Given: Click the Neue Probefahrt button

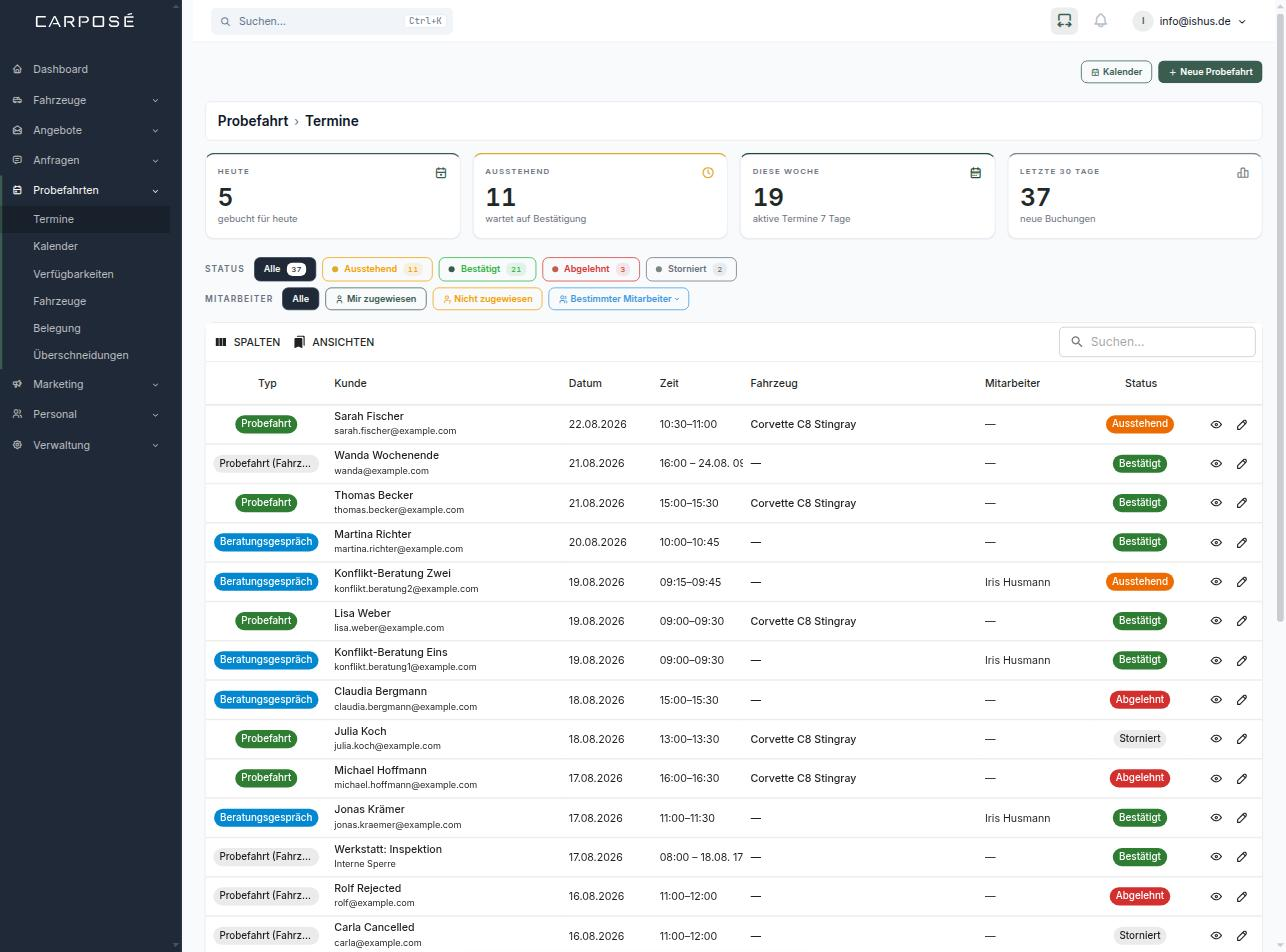Looking at the screenshot, I should (1210, 72).
